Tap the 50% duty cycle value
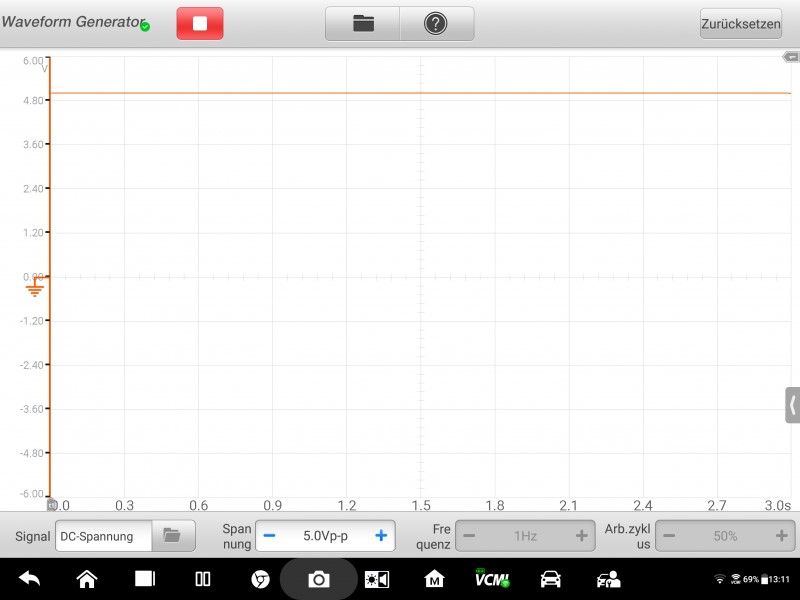800x600 pixels. click(x=725, y=536)
